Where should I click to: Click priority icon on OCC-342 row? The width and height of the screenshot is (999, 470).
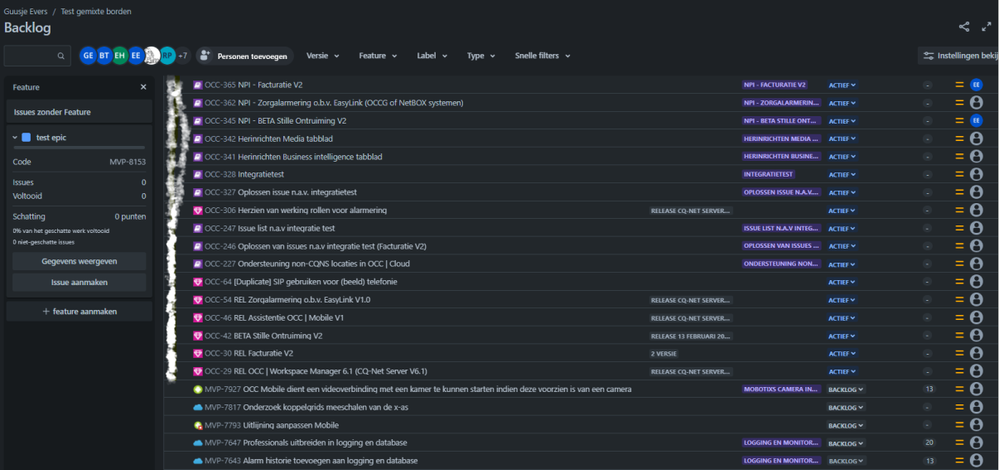tap(959, 138)
